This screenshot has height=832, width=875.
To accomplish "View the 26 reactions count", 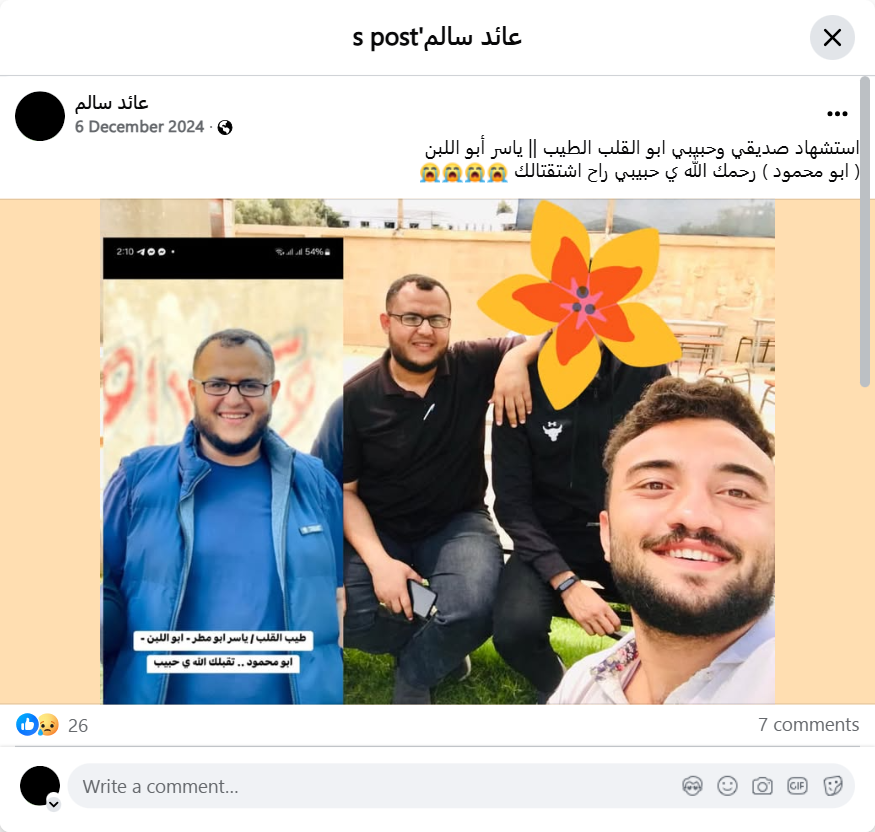I will [78, 725].
